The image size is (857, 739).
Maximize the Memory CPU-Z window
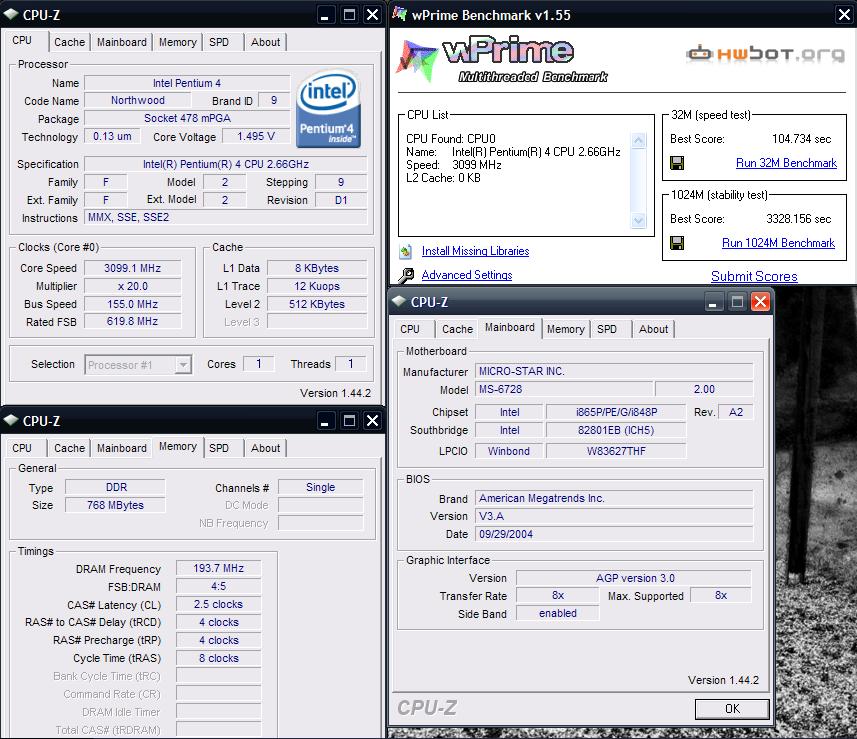tap(349, 420)
